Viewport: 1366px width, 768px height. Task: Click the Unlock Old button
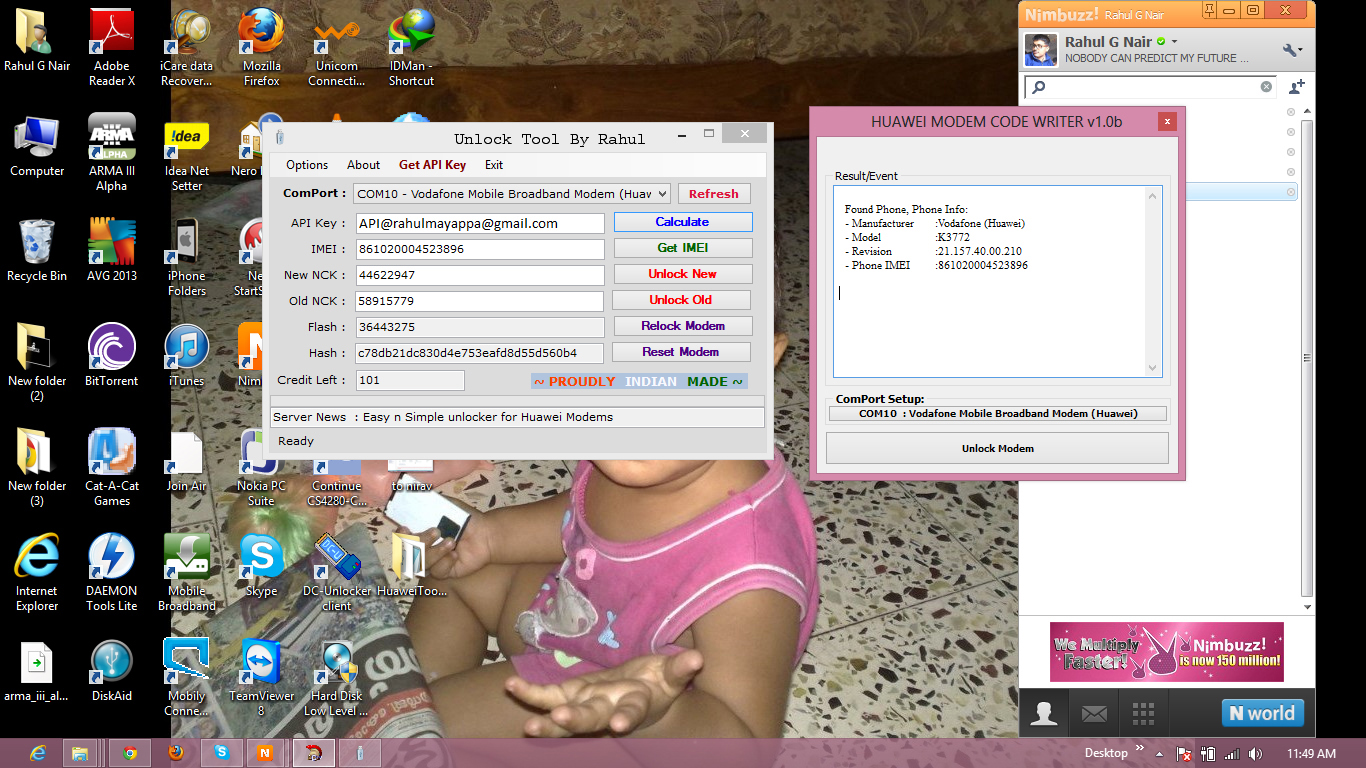[x=680, y=300]
